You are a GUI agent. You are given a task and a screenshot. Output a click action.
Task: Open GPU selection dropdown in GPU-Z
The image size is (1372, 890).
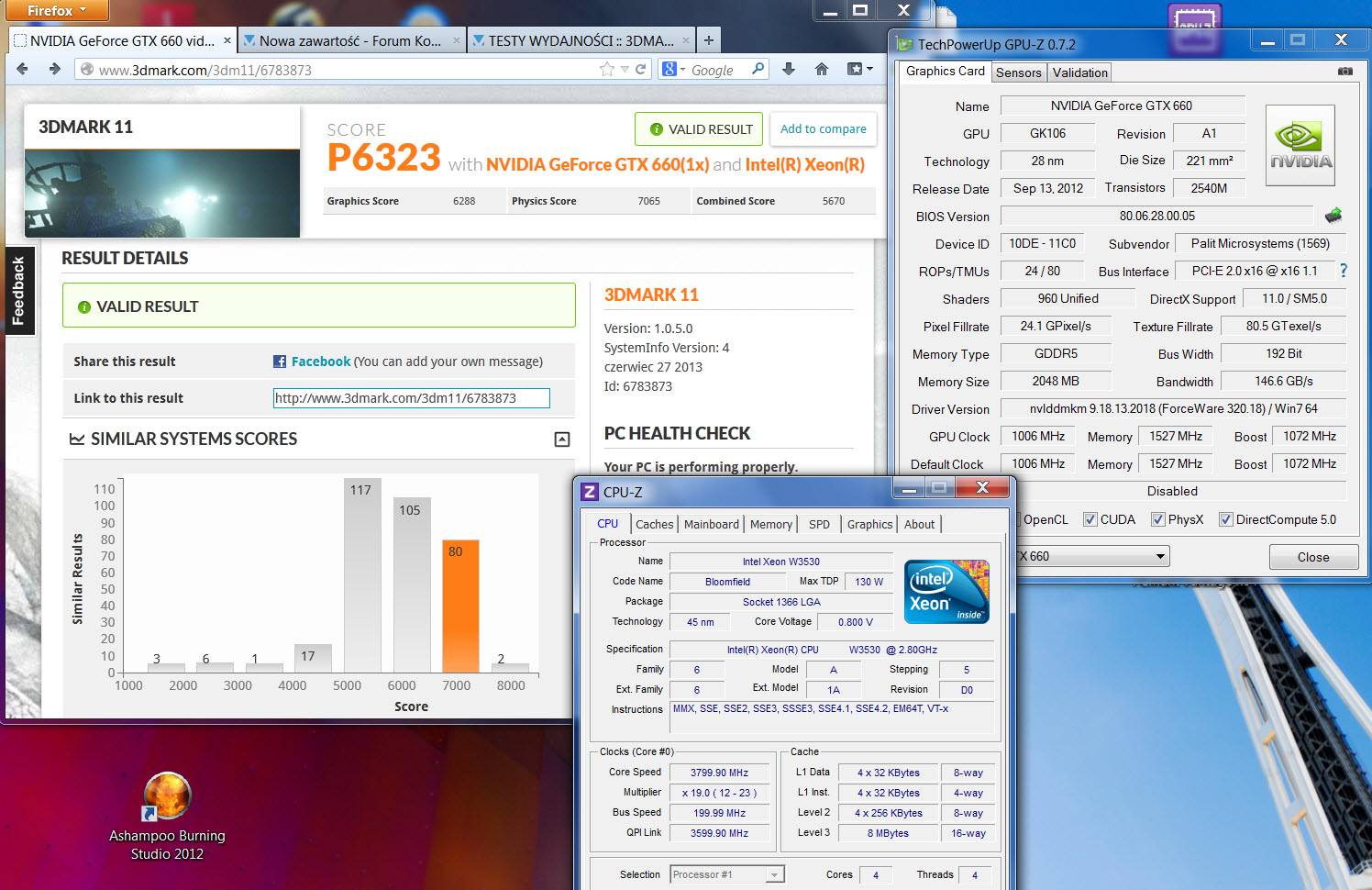(x=1160, y=556)
